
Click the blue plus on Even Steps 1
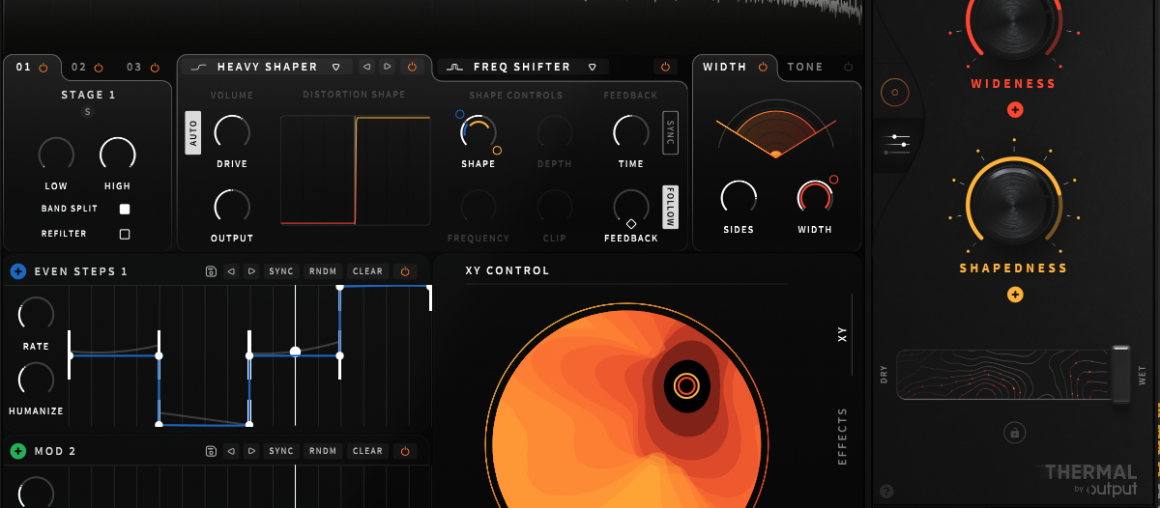(18, 271)
